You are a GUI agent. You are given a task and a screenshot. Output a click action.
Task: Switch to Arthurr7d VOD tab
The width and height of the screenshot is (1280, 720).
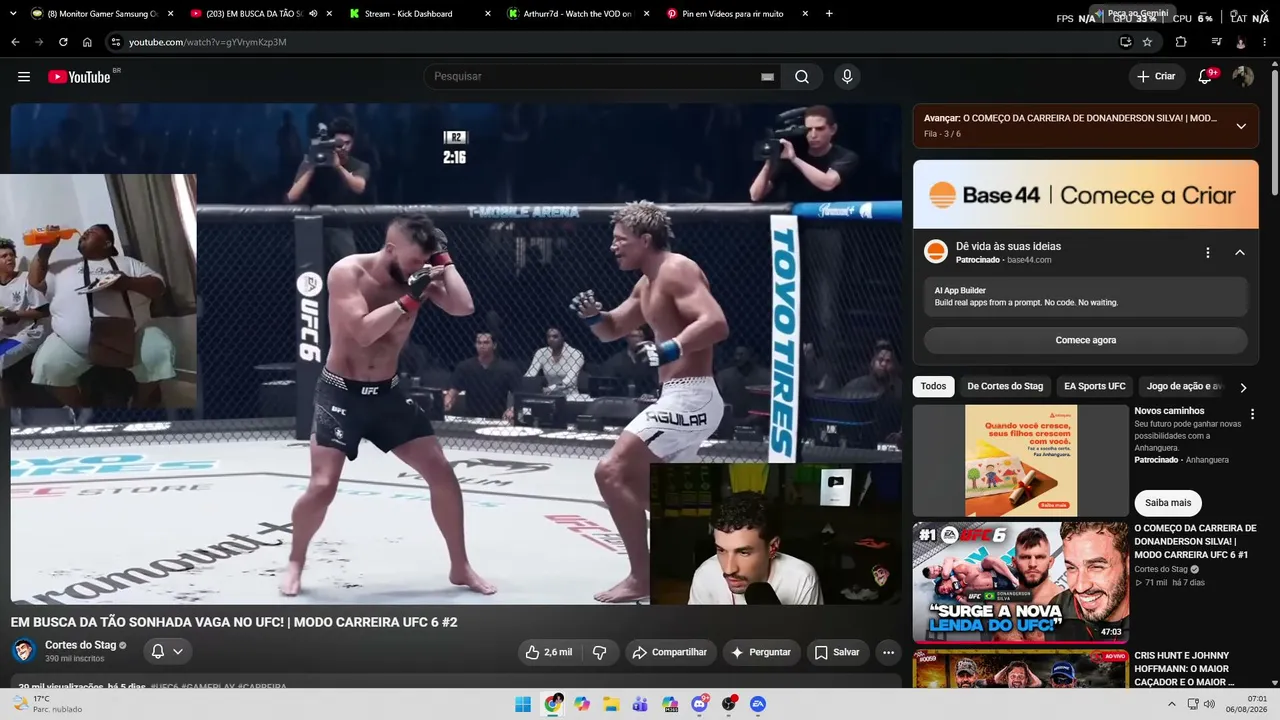coord(573,14)
